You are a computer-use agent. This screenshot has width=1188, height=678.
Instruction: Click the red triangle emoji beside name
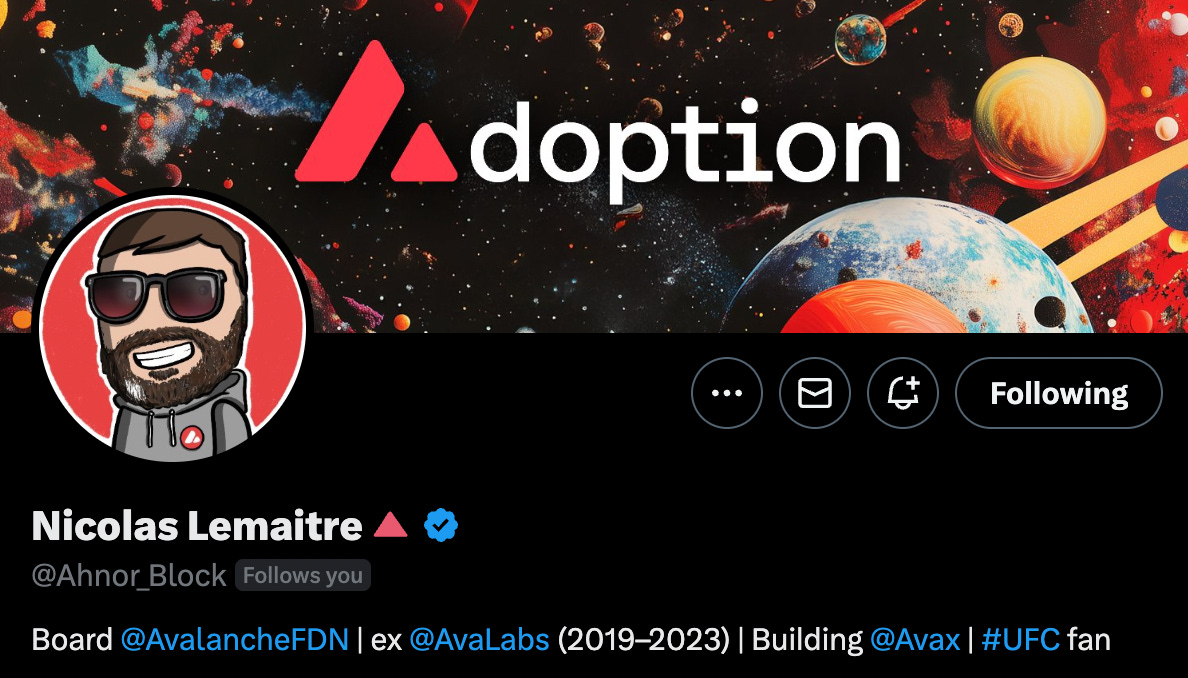(x=391, y=524)
